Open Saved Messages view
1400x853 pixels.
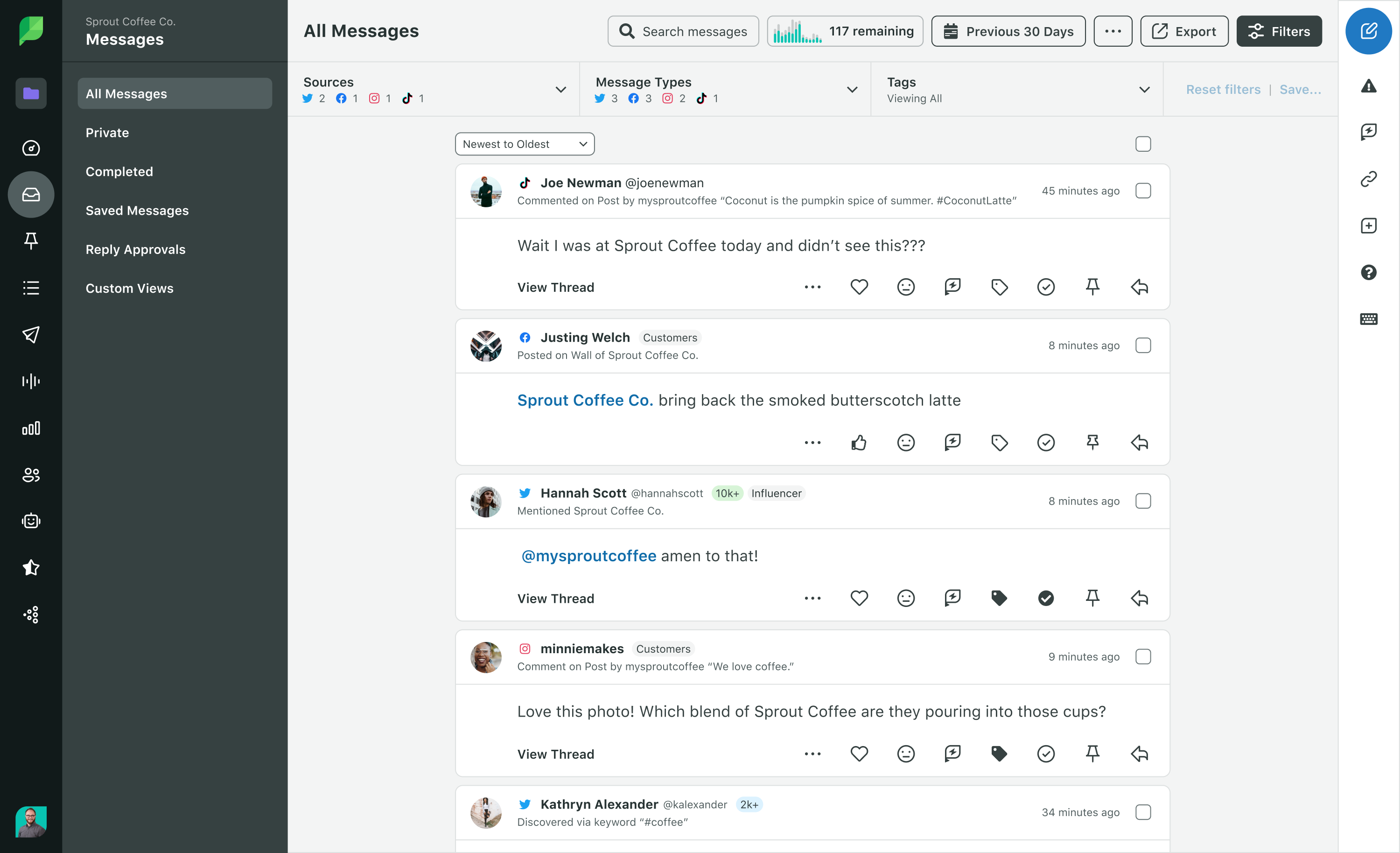137,210
